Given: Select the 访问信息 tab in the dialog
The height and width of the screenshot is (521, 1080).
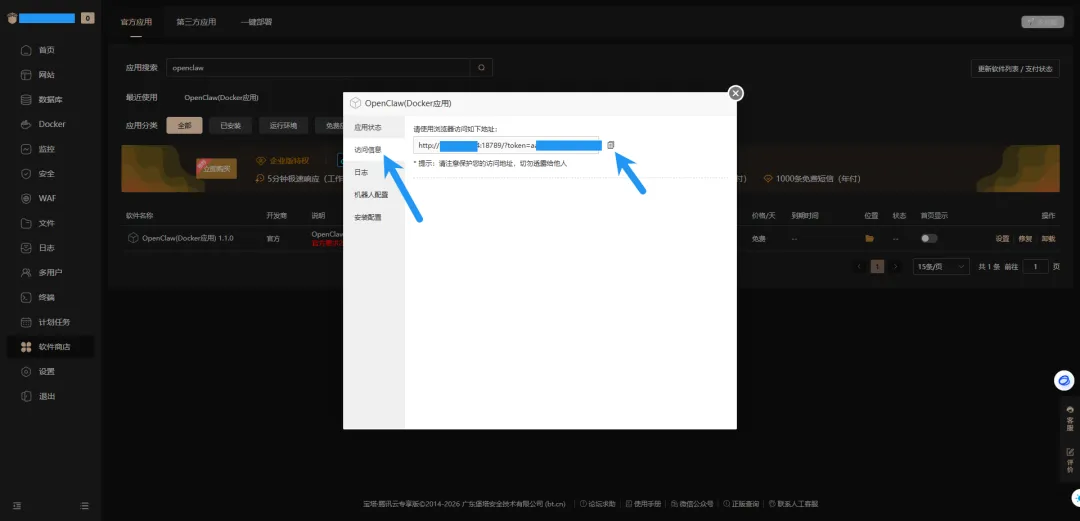Looking at the screenshot, I should pyautogui.click(x=368, y=150).
